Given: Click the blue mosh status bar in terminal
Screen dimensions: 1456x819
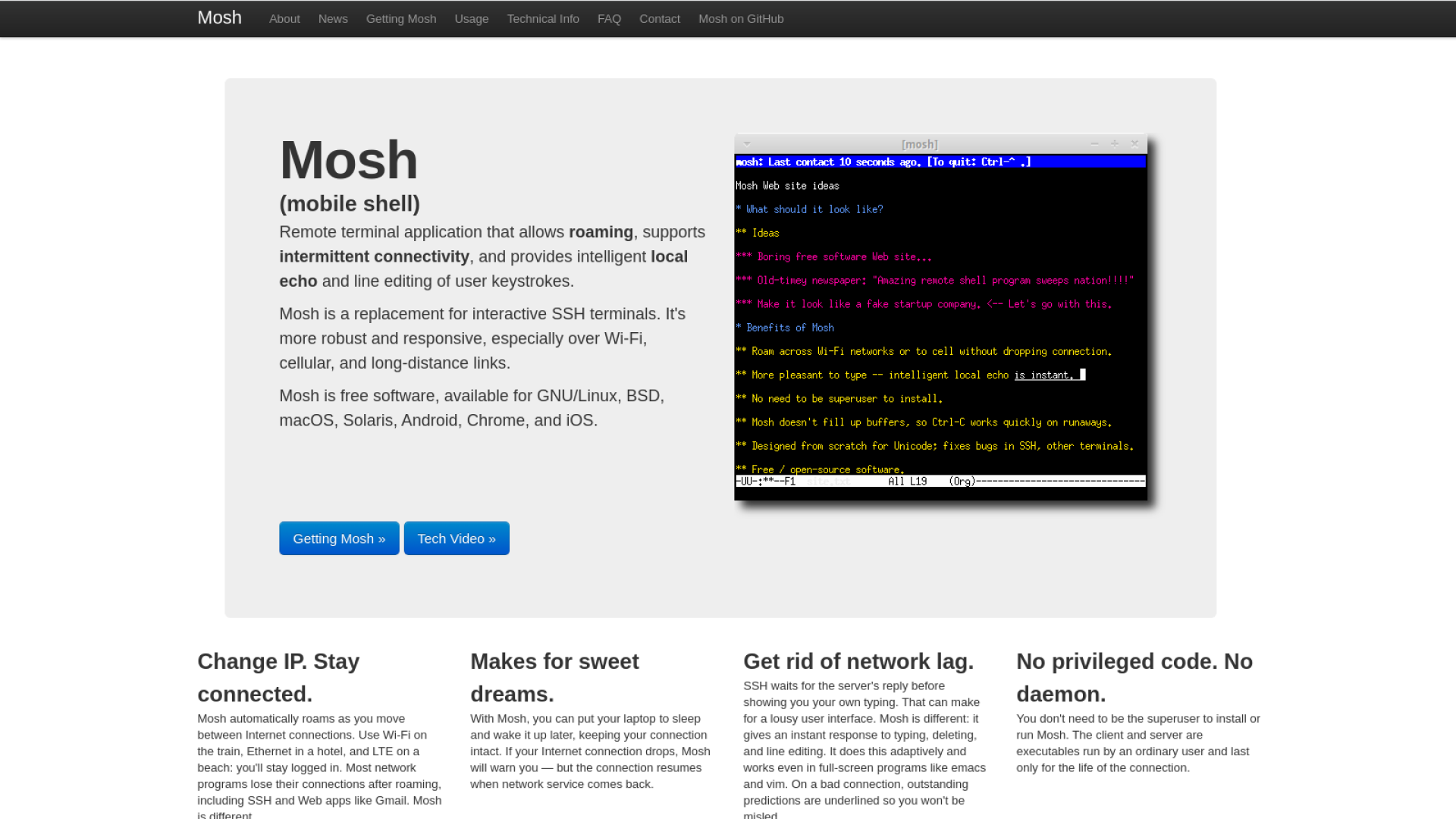Looking at the screenshot, I should click(940, 162).
